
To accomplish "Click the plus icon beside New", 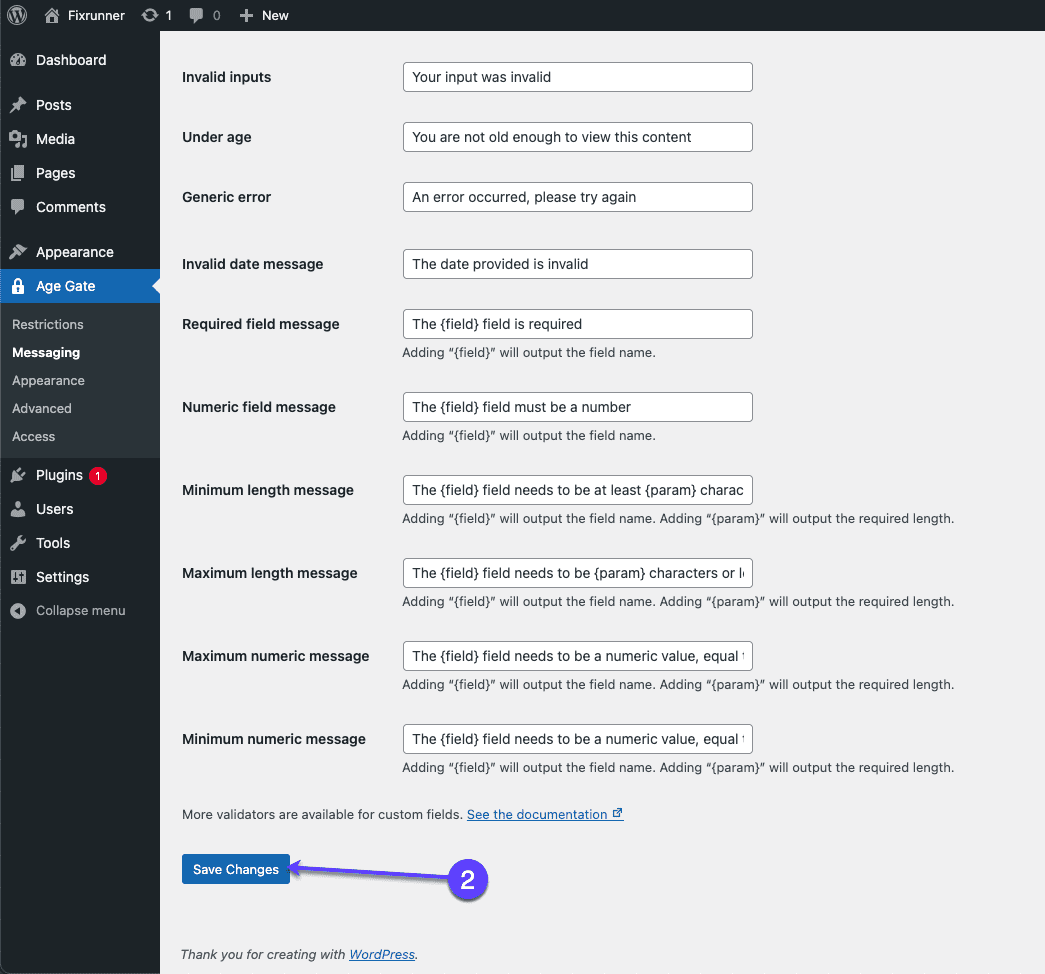I will tap(246, 15).
